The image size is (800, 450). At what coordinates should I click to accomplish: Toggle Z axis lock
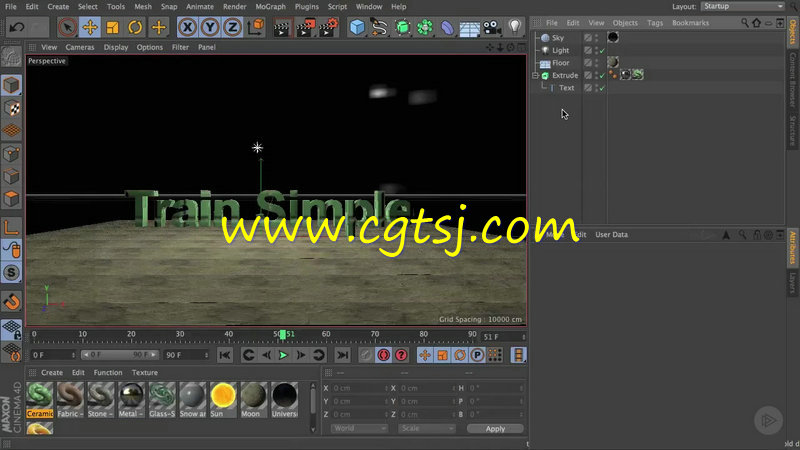click(232, 27)
